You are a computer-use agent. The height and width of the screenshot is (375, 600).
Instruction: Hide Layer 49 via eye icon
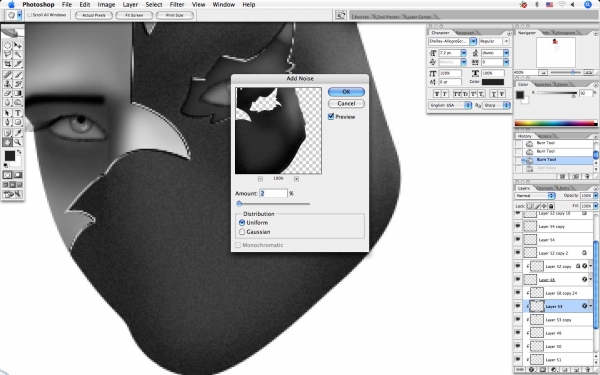[x=518, y=333]
